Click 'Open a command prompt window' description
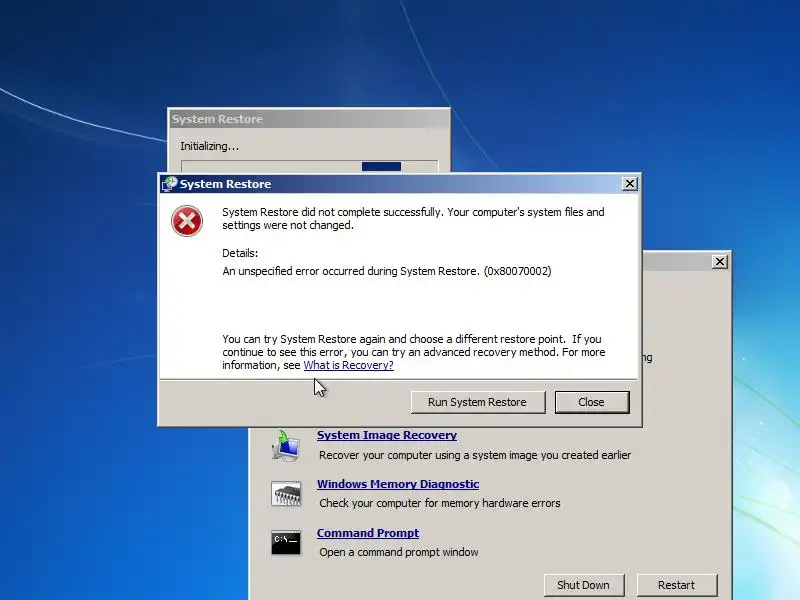The width and height of the screenshot is (800, 600). pos(399,553)
